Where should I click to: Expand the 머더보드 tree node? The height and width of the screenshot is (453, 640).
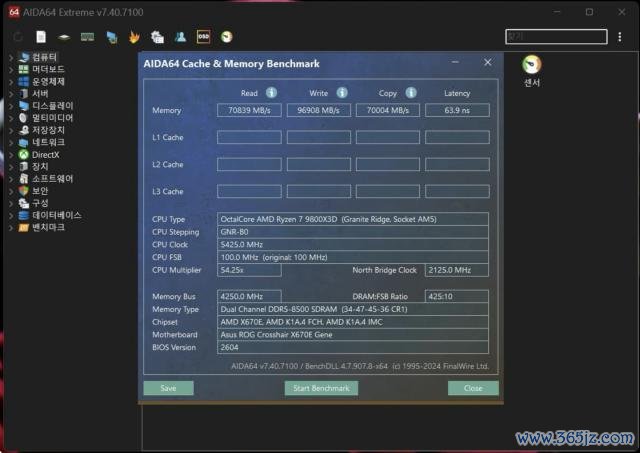click(x=11, y=69)
